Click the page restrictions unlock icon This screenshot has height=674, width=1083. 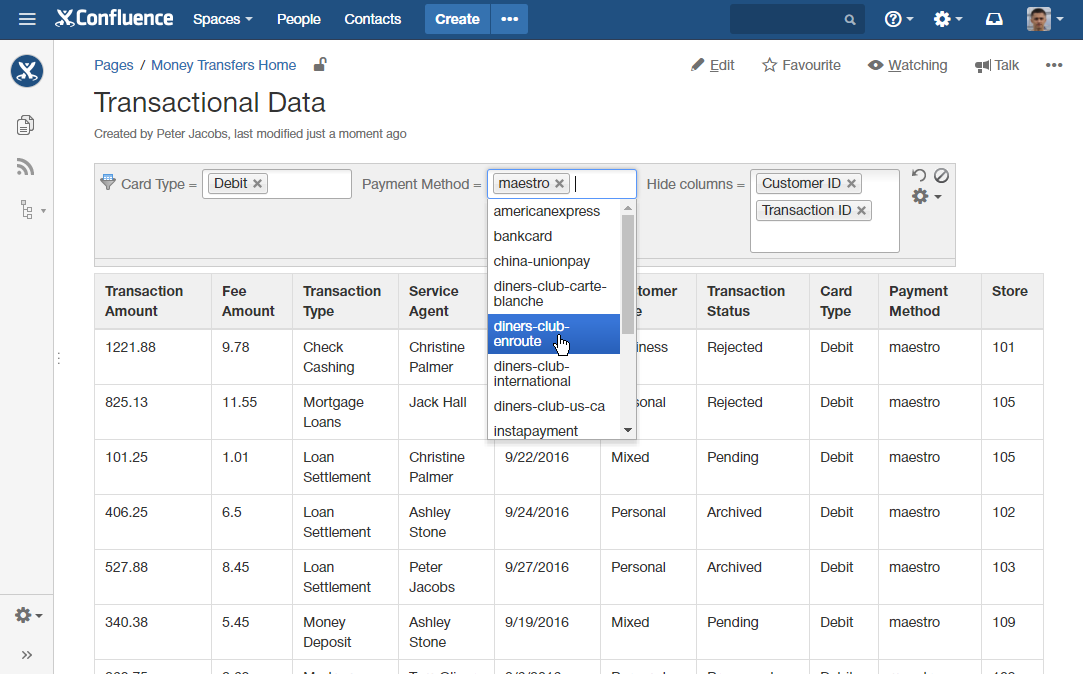pos(320,65)
